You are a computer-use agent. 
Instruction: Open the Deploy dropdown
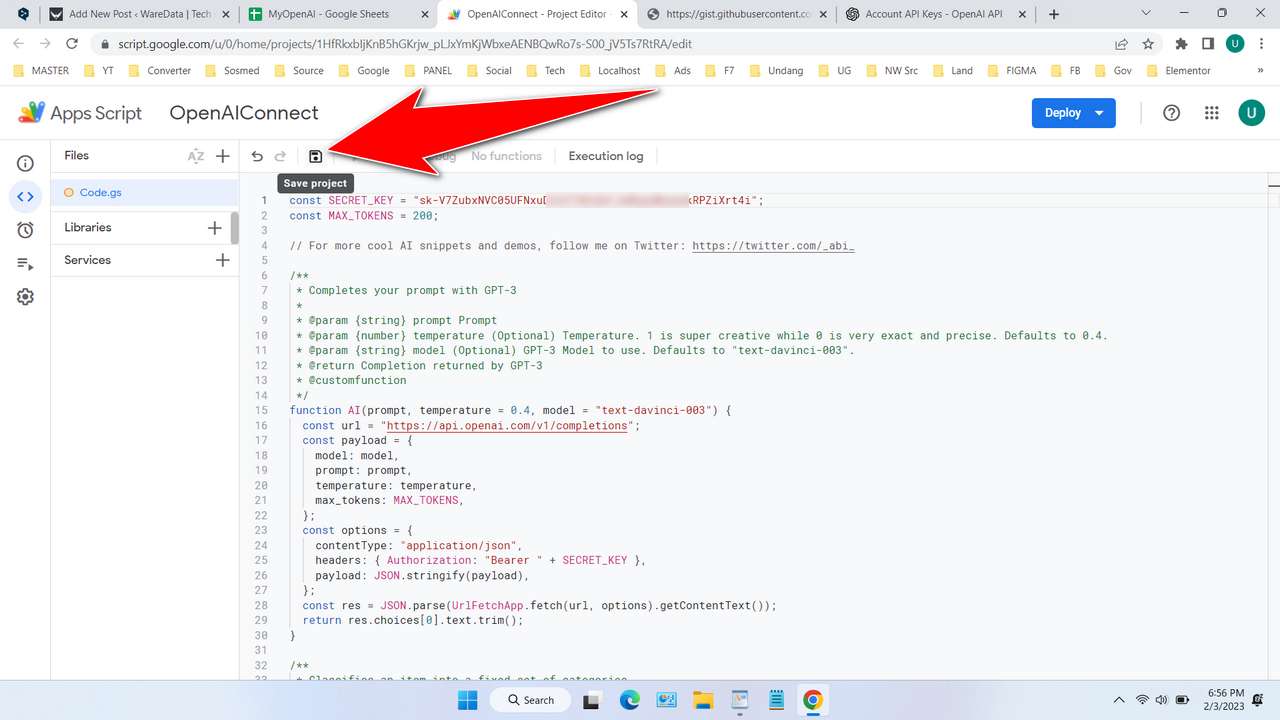coord(1073,113)
